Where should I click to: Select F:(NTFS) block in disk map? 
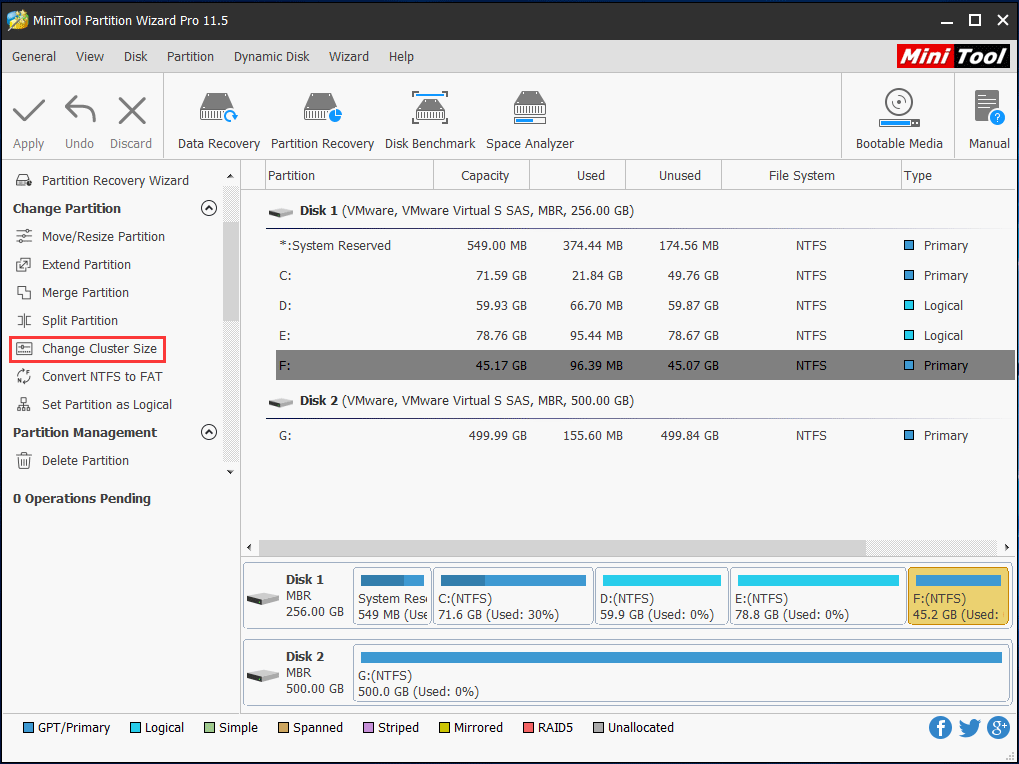(x=958, y=596)
